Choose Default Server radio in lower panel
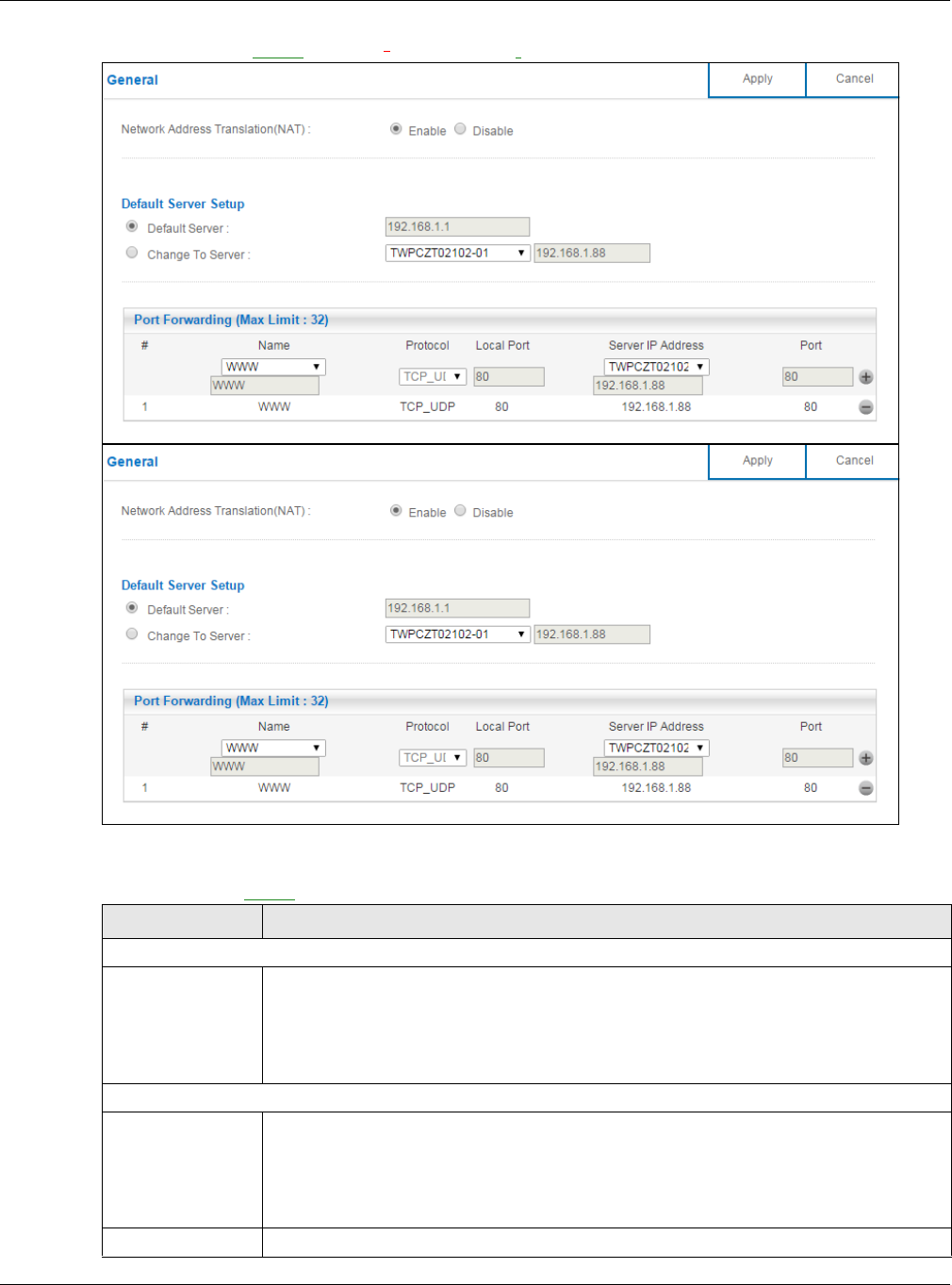The image size is (952, 1285). click(x=132, y=608)
